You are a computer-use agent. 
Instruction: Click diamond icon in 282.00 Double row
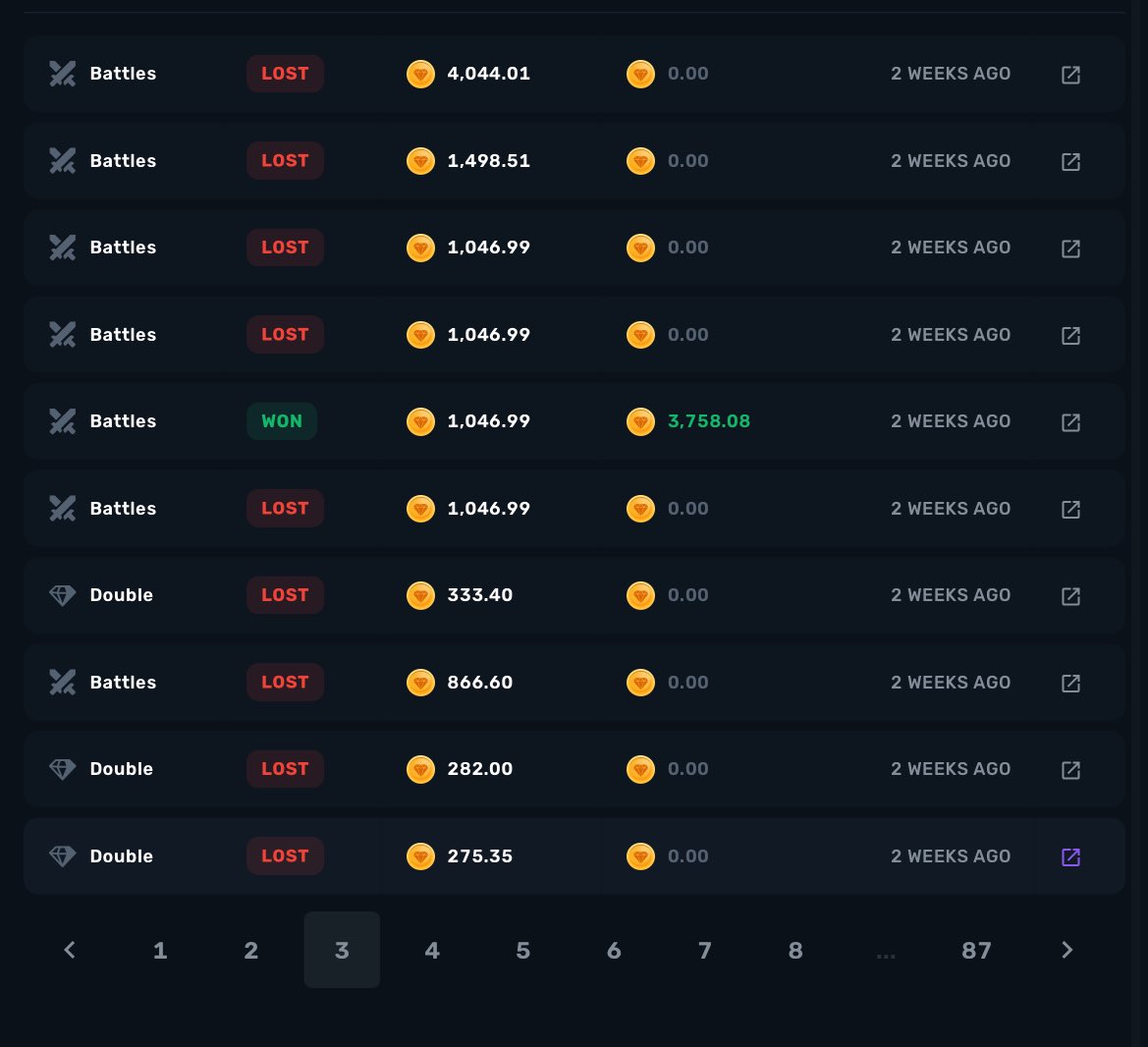(x=62, y=769)
